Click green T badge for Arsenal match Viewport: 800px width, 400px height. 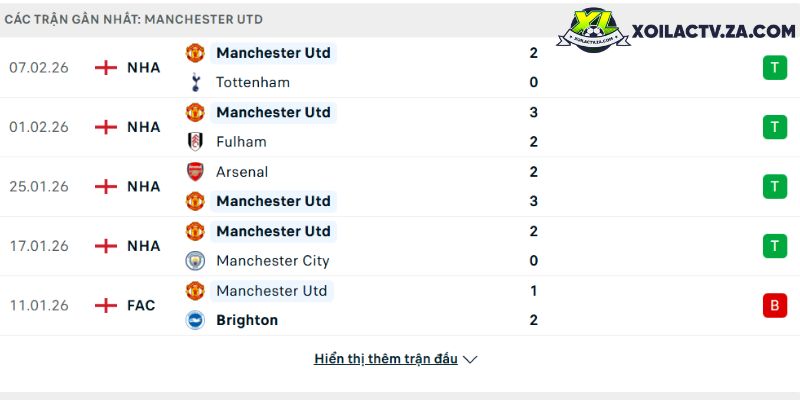[773, 186]
